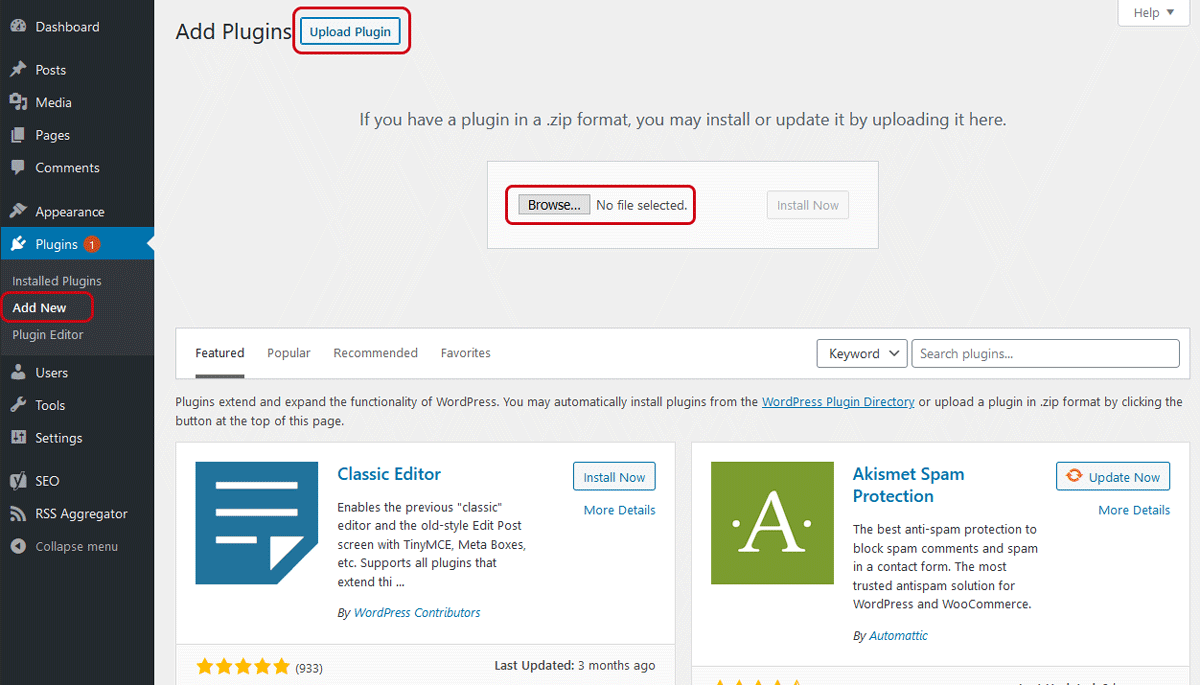Screen dimensions: 1200x685
Task: Click the Tools wrench icon
Action: point(18,405)
